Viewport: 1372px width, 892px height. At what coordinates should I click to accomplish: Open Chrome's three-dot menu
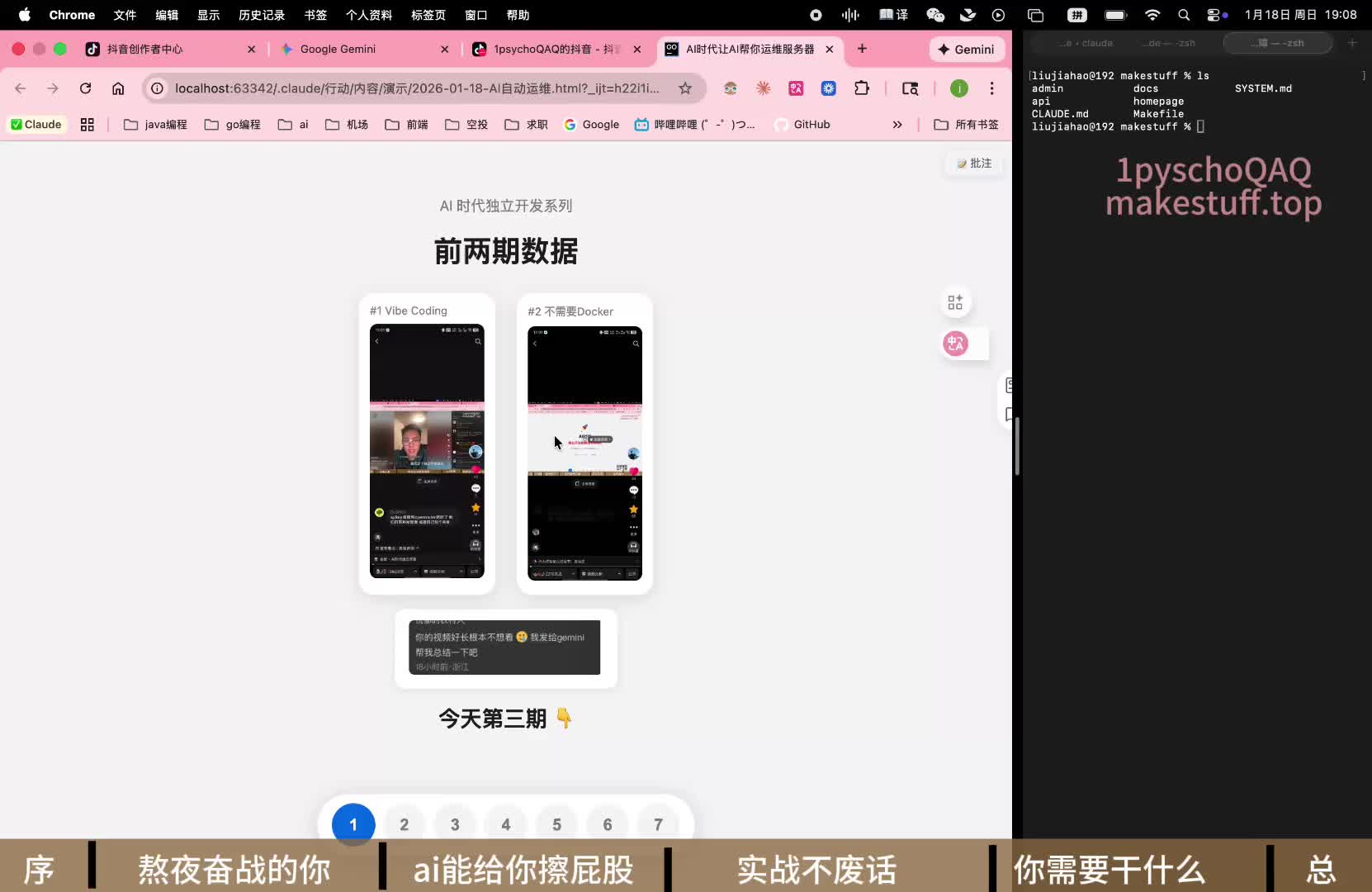(x=992, y=88)
